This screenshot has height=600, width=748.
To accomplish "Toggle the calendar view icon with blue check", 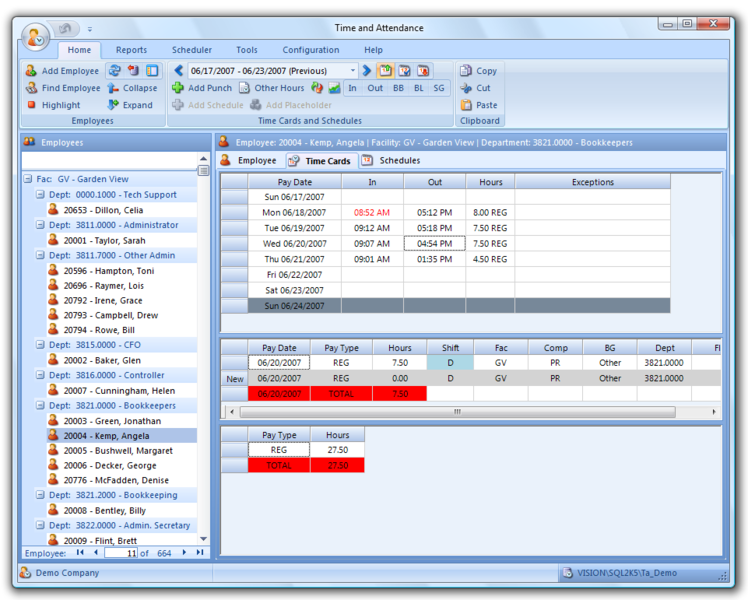I will point(405,71).
